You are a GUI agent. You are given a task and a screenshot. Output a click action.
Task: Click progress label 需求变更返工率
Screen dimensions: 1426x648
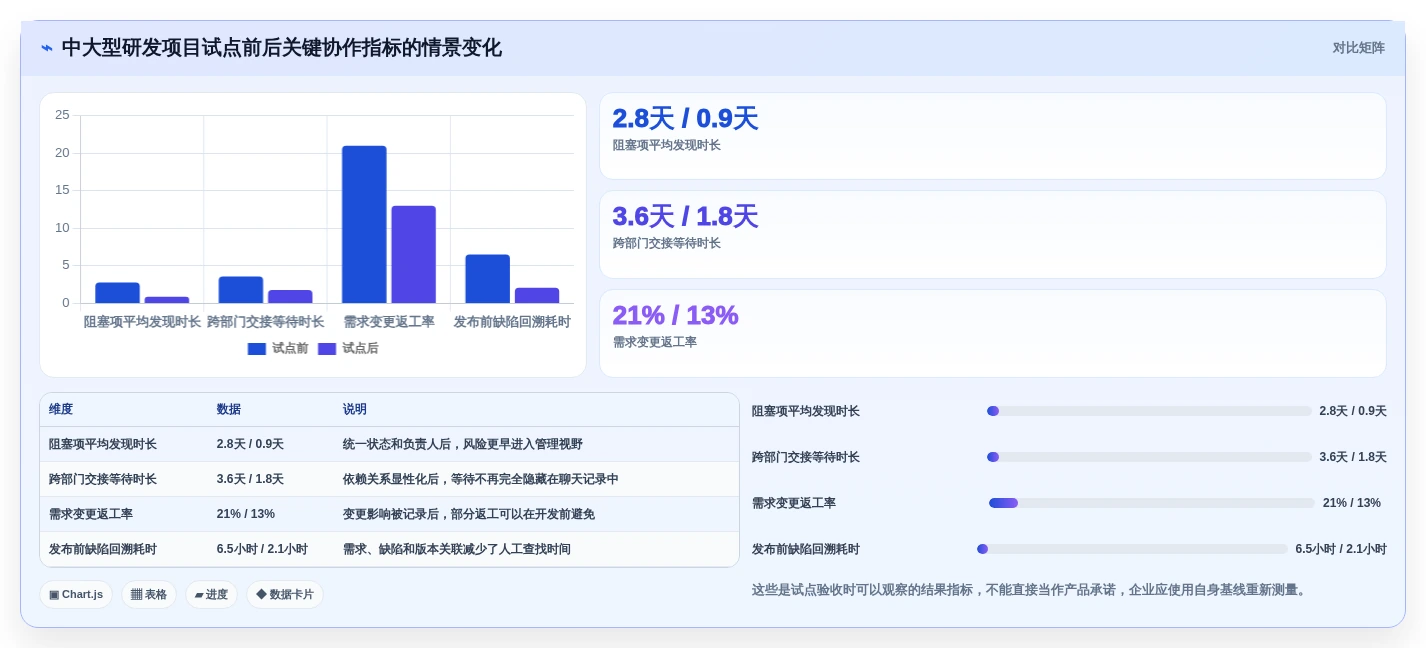(794, 503)
